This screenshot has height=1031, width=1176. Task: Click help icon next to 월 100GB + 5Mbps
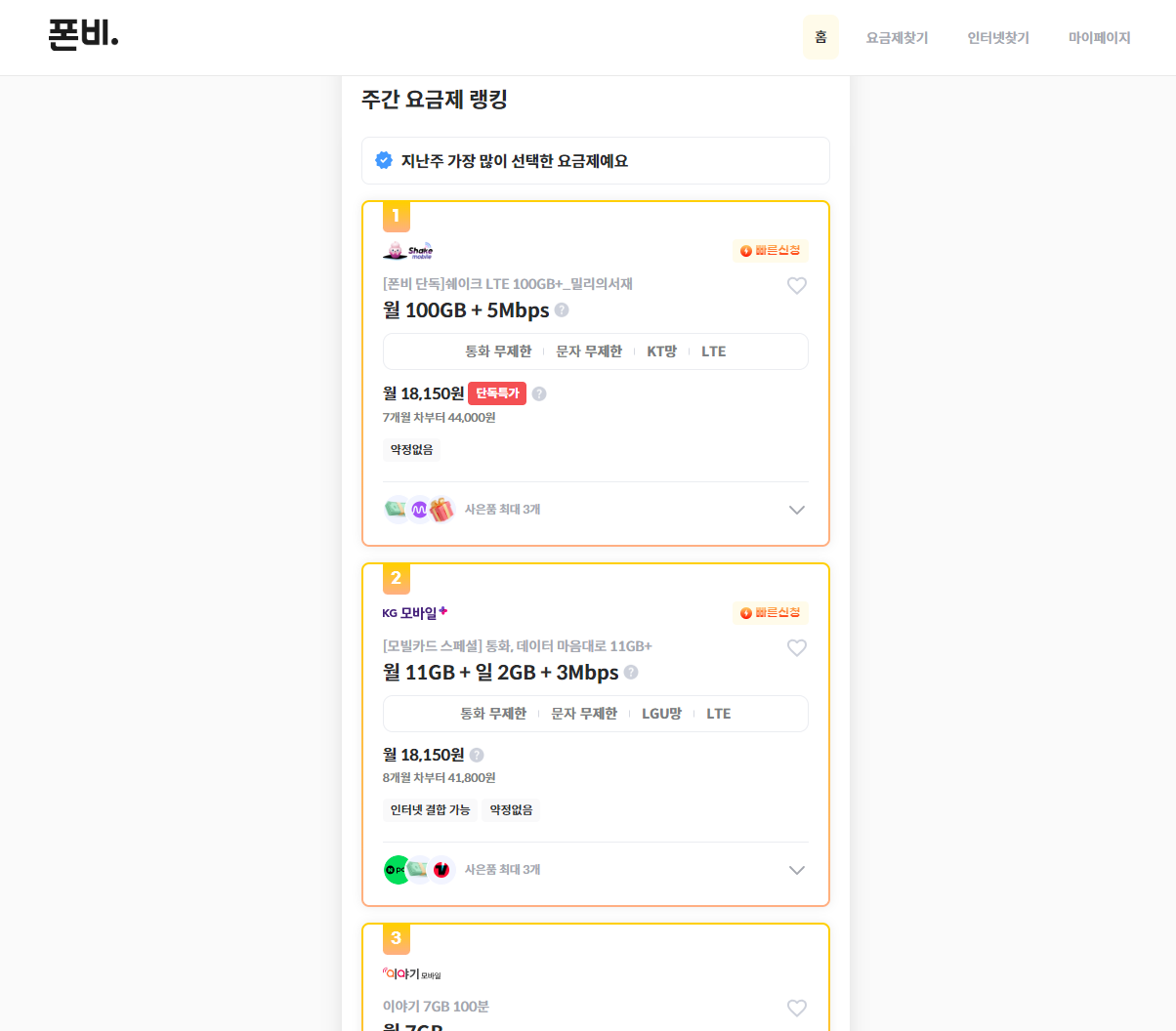tap(562, 310)
